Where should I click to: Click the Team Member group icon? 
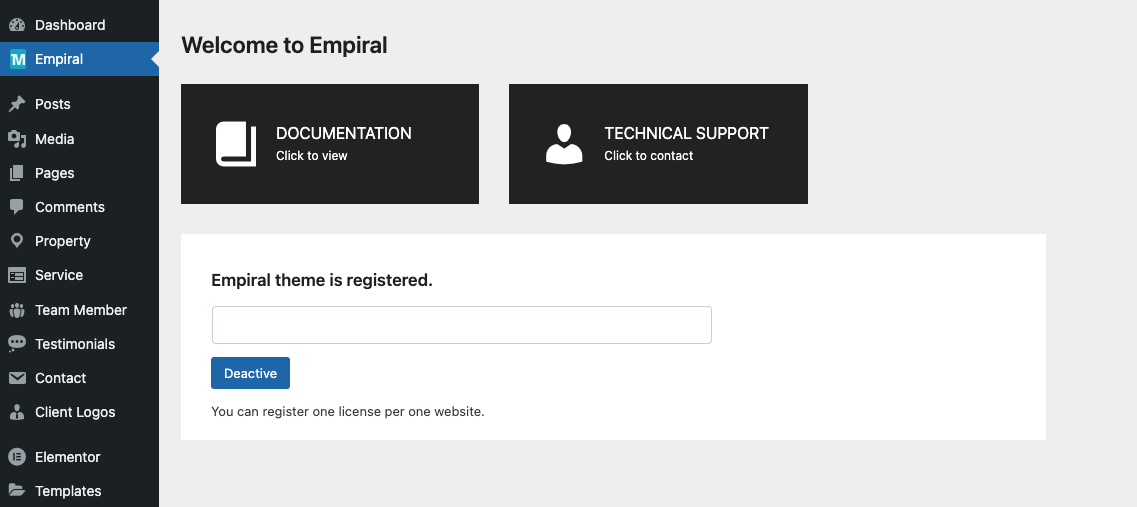click(x=17, y=310)
